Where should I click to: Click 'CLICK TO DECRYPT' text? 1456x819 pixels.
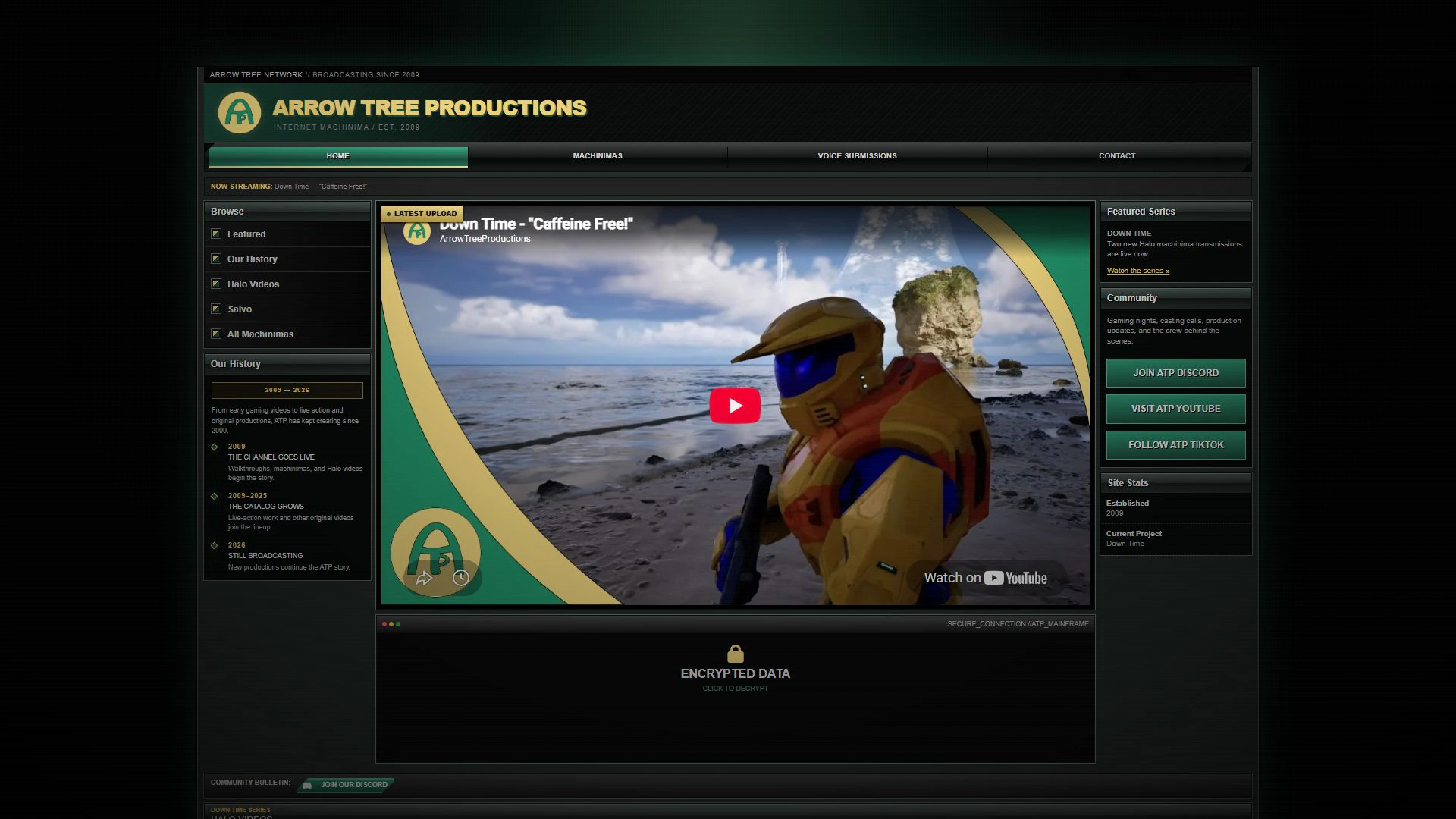click(735, 689)
